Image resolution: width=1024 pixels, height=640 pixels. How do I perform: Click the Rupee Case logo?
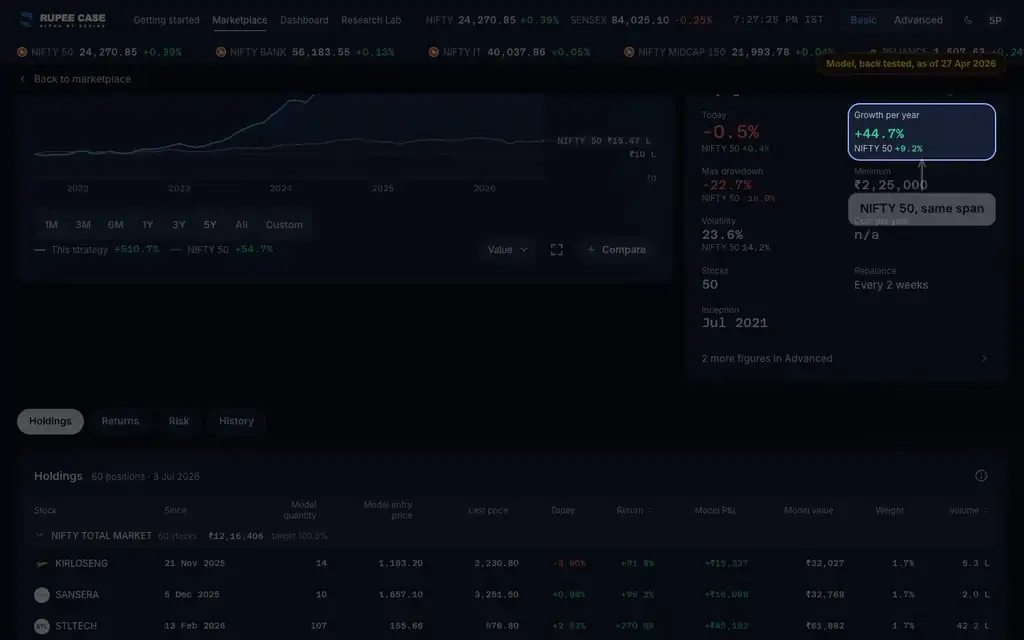click(63, 20)
